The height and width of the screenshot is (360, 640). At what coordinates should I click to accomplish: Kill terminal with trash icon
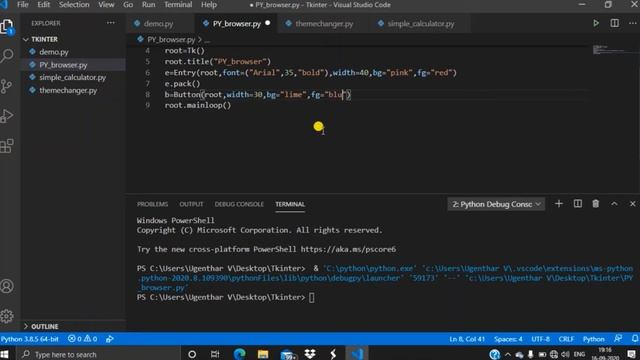(x=596, y=204)
